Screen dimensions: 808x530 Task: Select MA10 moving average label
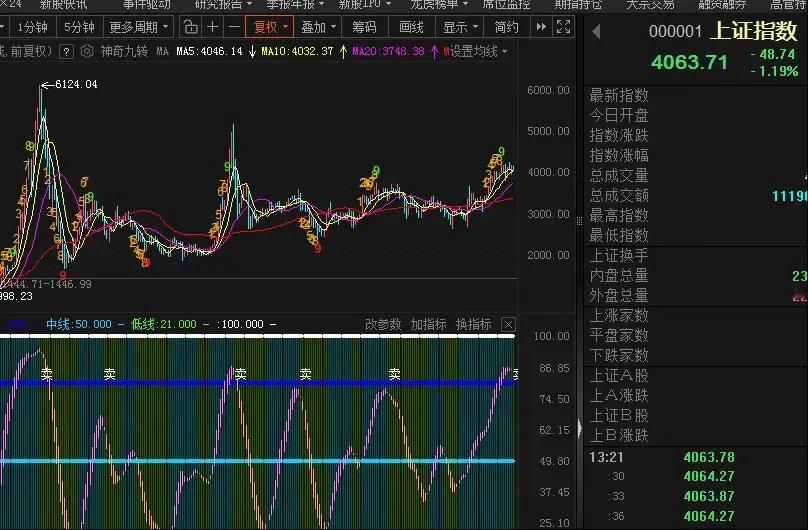click(x=297, y=52)
